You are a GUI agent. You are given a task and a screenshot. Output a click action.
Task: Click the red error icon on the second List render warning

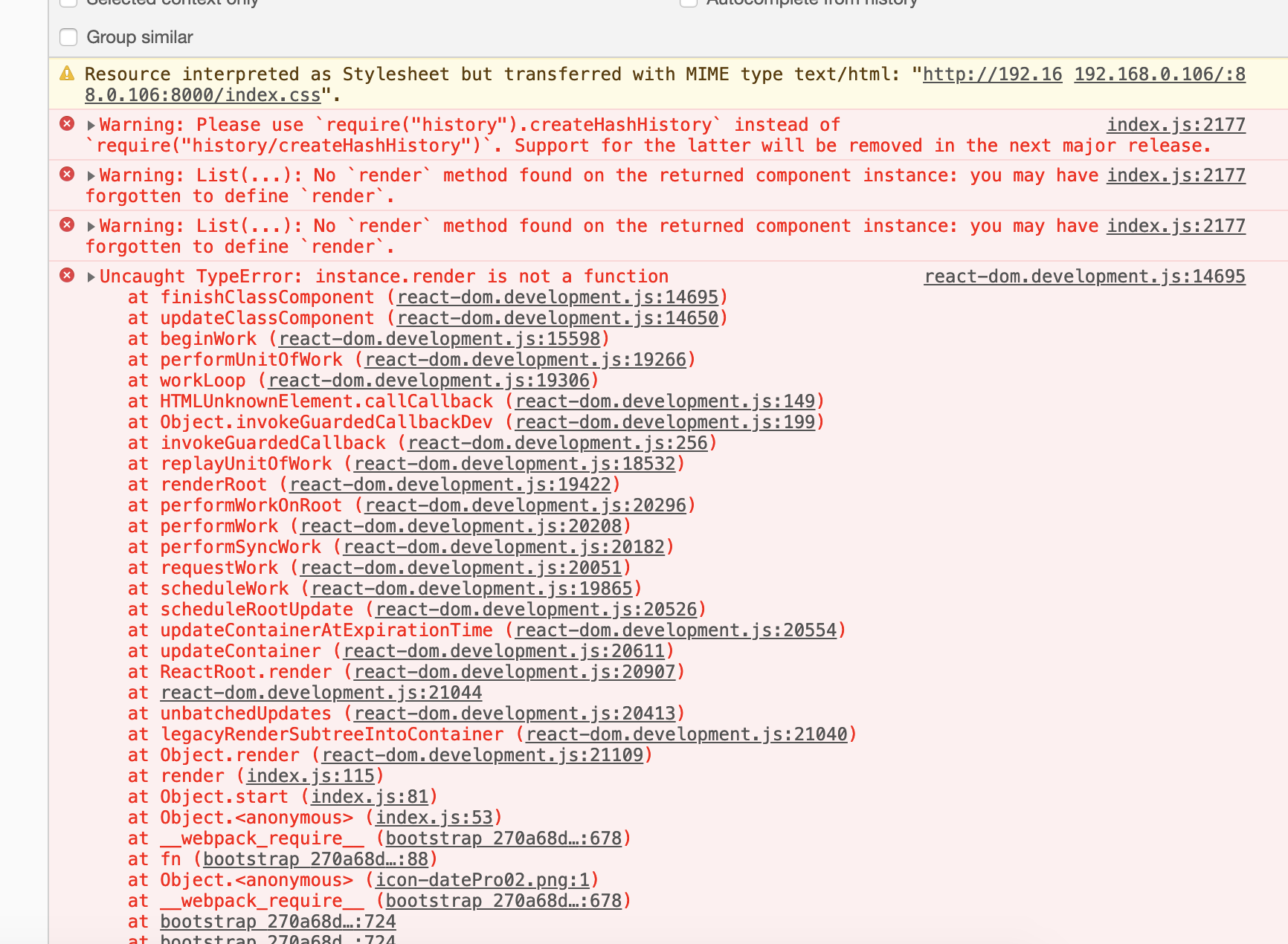(66, 225)
